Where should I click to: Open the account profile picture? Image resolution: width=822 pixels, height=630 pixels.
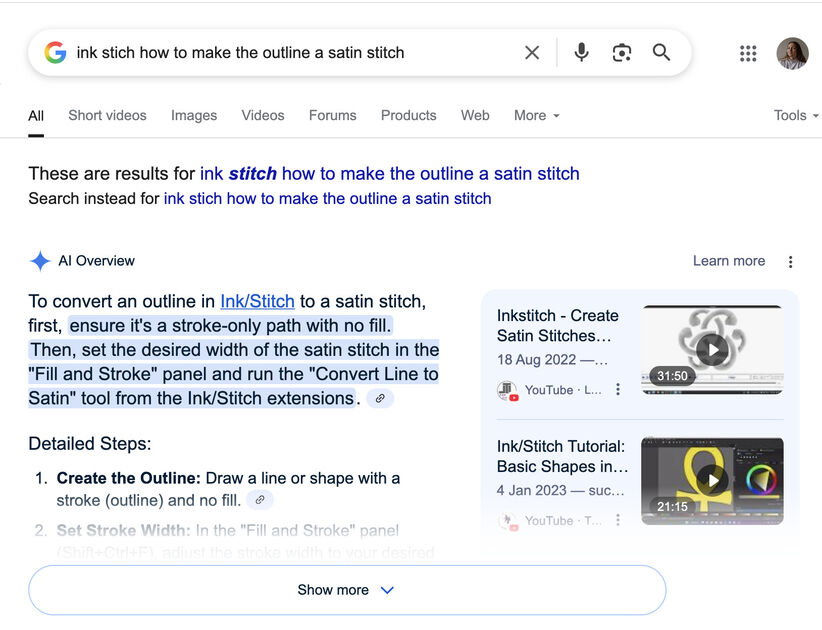point(792,53)
